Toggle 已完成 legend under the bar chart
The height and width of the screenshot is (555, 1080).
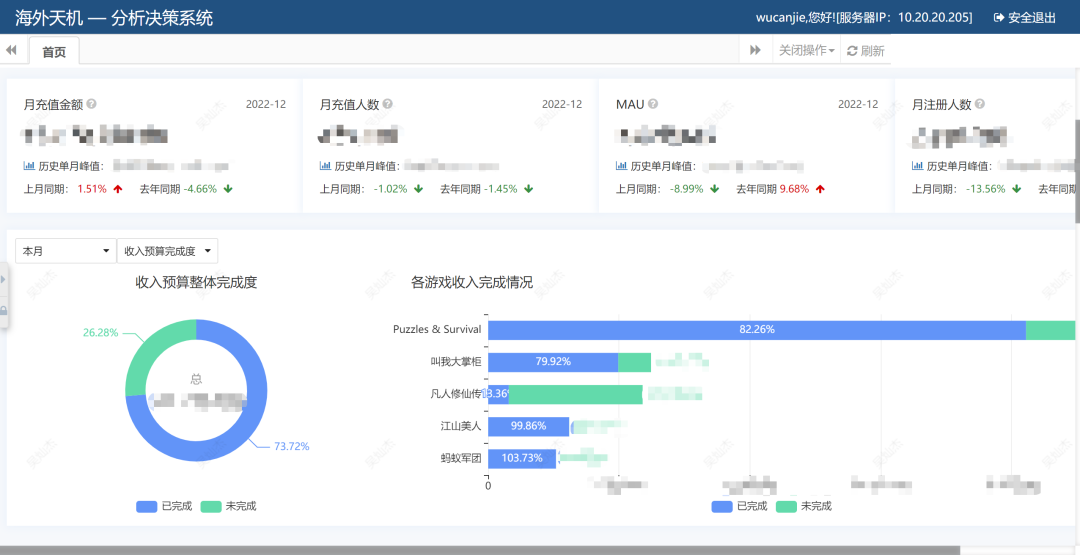tap(740, 506)
